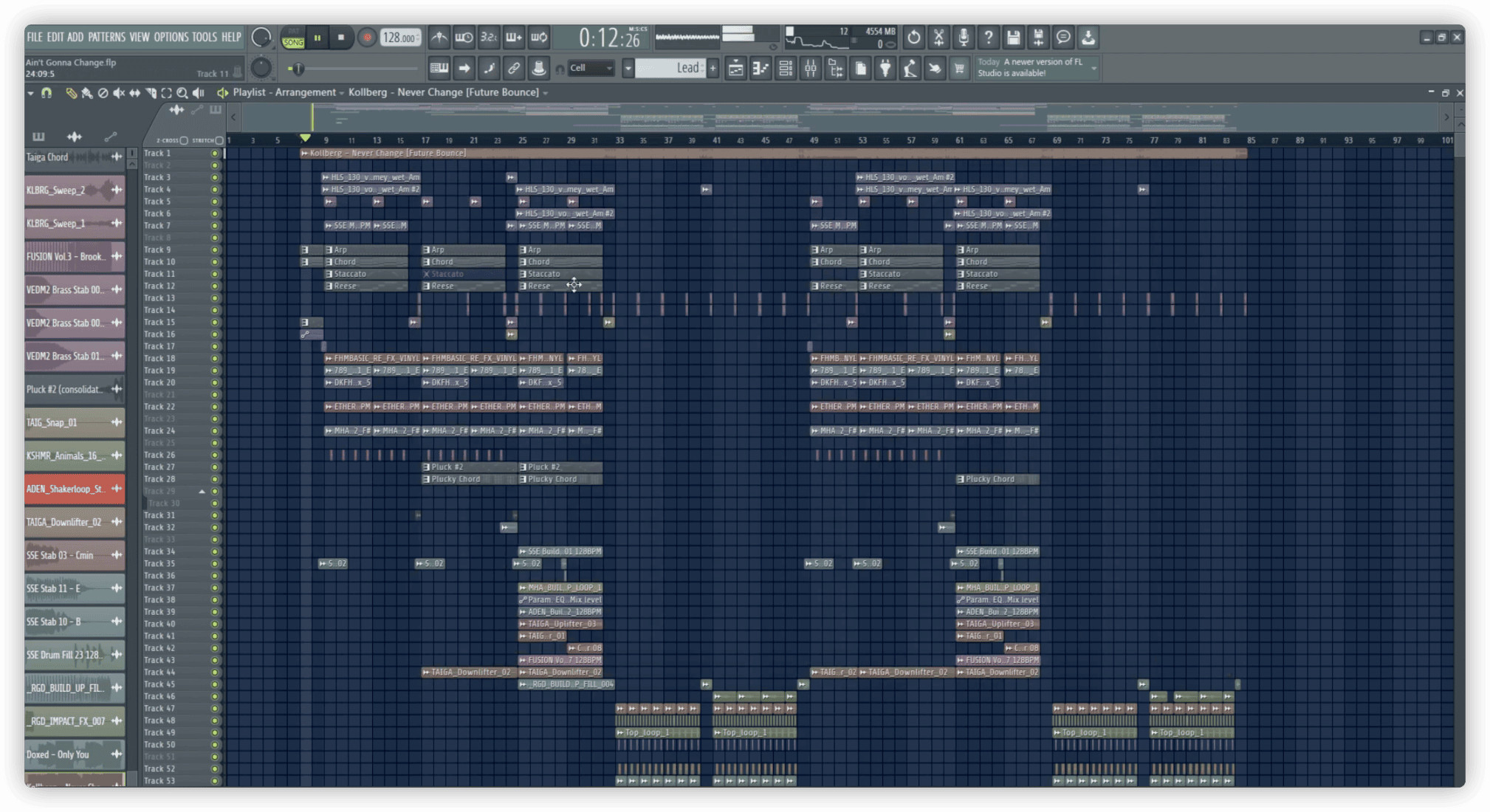The width and height of the screenshot is (1490, 812).
Task: Toggle step editing mode icon
Action: pyautogui.click(x=489, y=69)
